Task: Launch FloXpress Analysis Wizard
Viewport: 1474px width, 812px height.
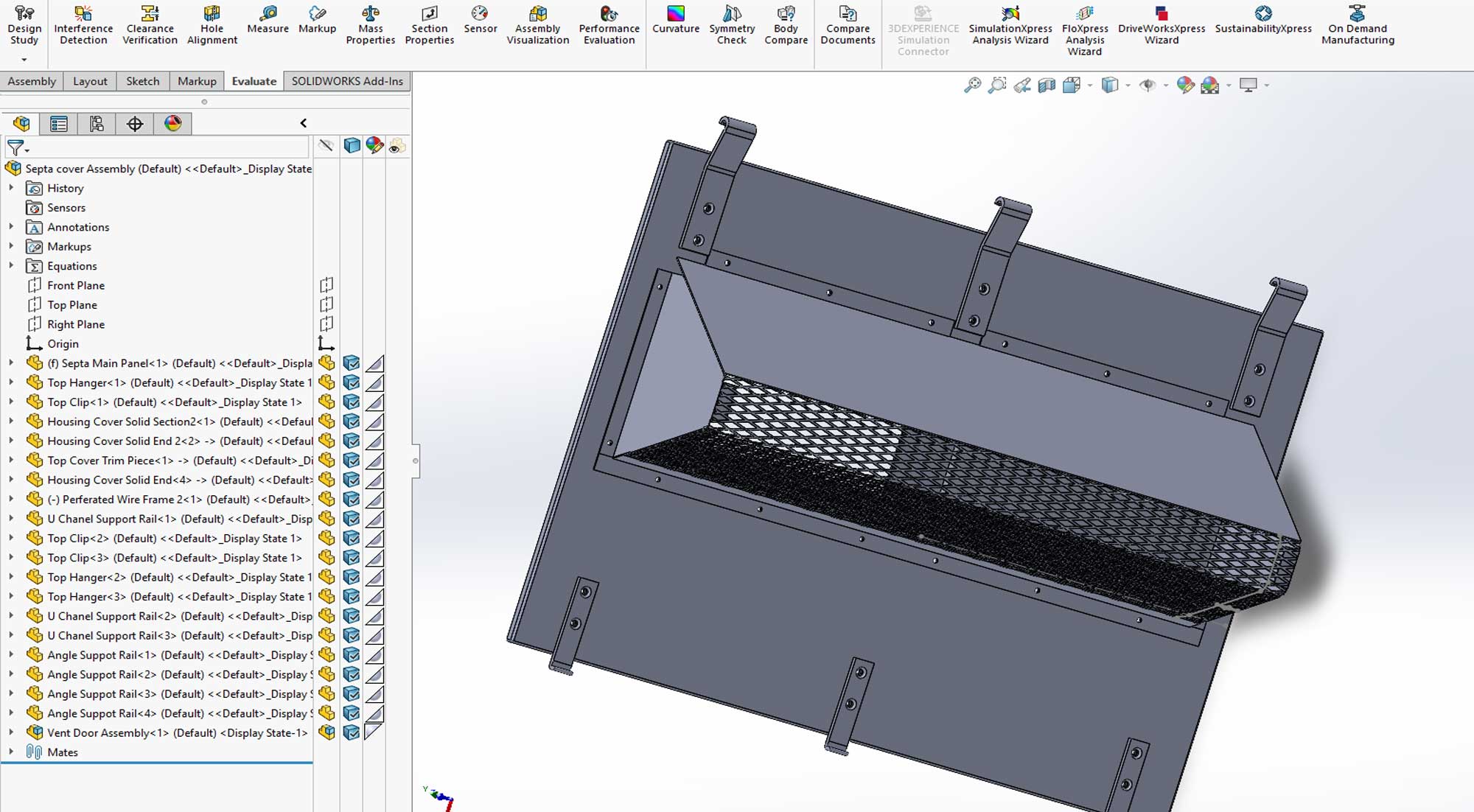Action: [1084, 31]
